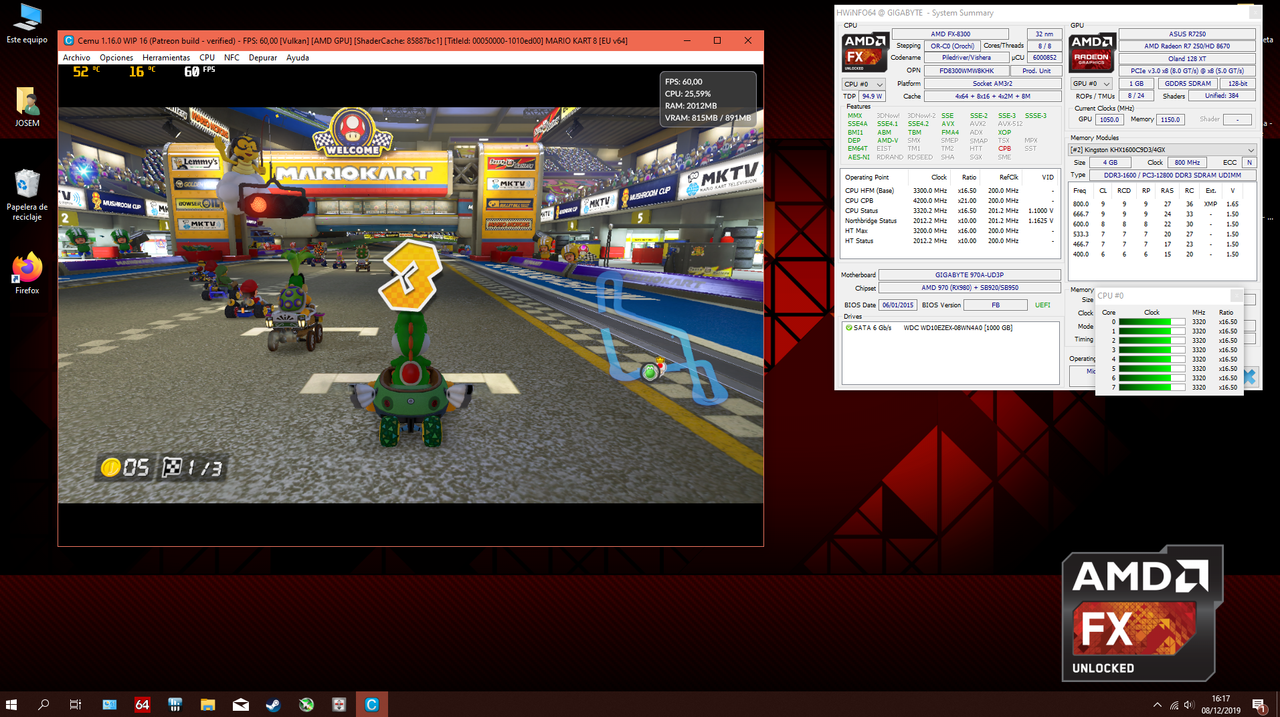The height and width of the screenshot is (717, 1280).
Task: Click the Core 7 clock bar
Action: point(1151,387)
